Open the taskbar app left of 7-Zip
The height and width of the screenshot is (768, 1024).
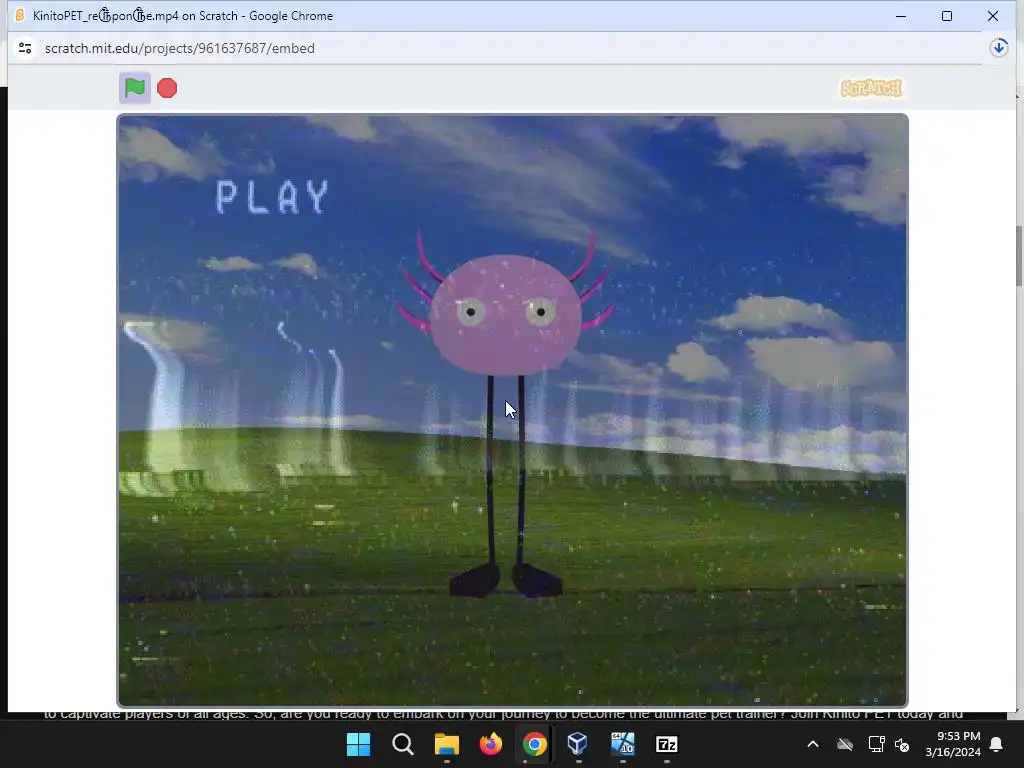[x=622, y=744]
